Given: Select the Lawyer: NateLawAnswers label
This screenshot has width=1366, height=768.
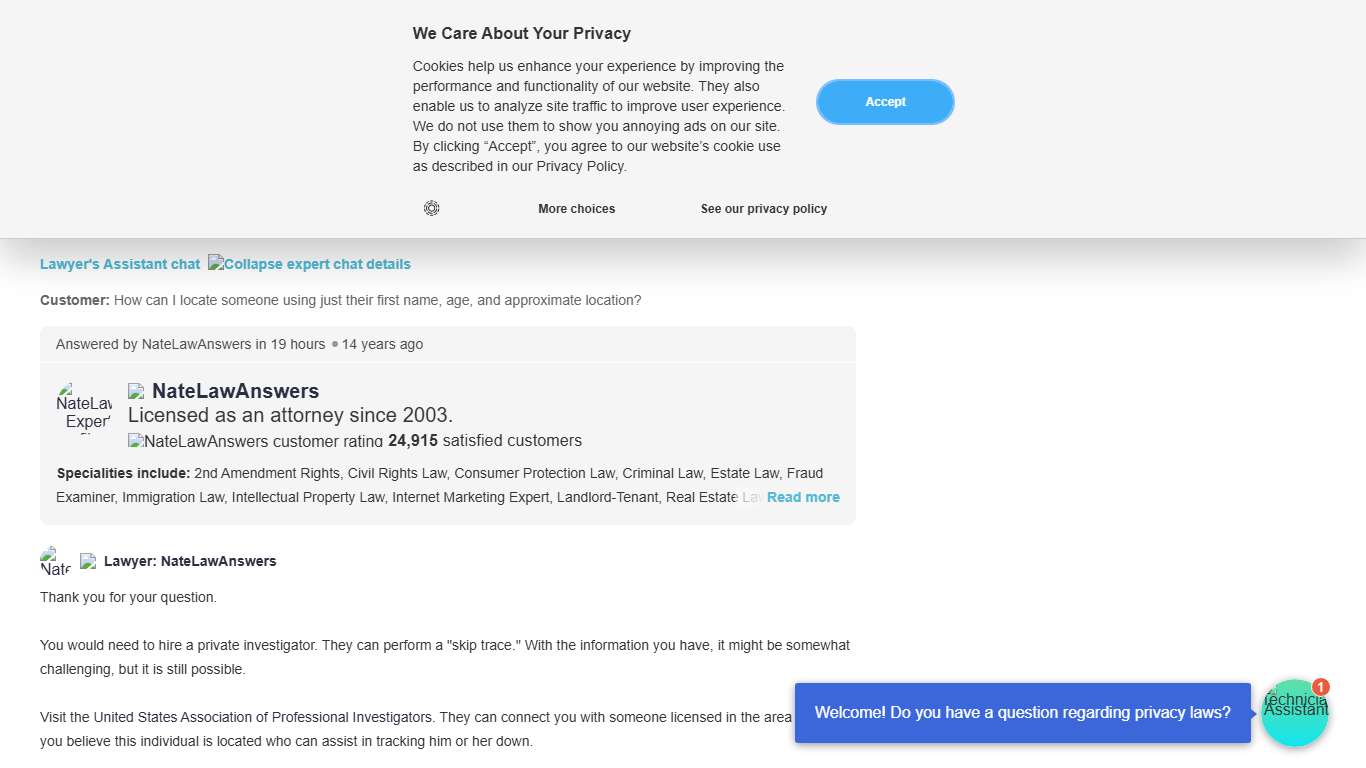Looking at the screenshot, I should [x=190, y=561].
